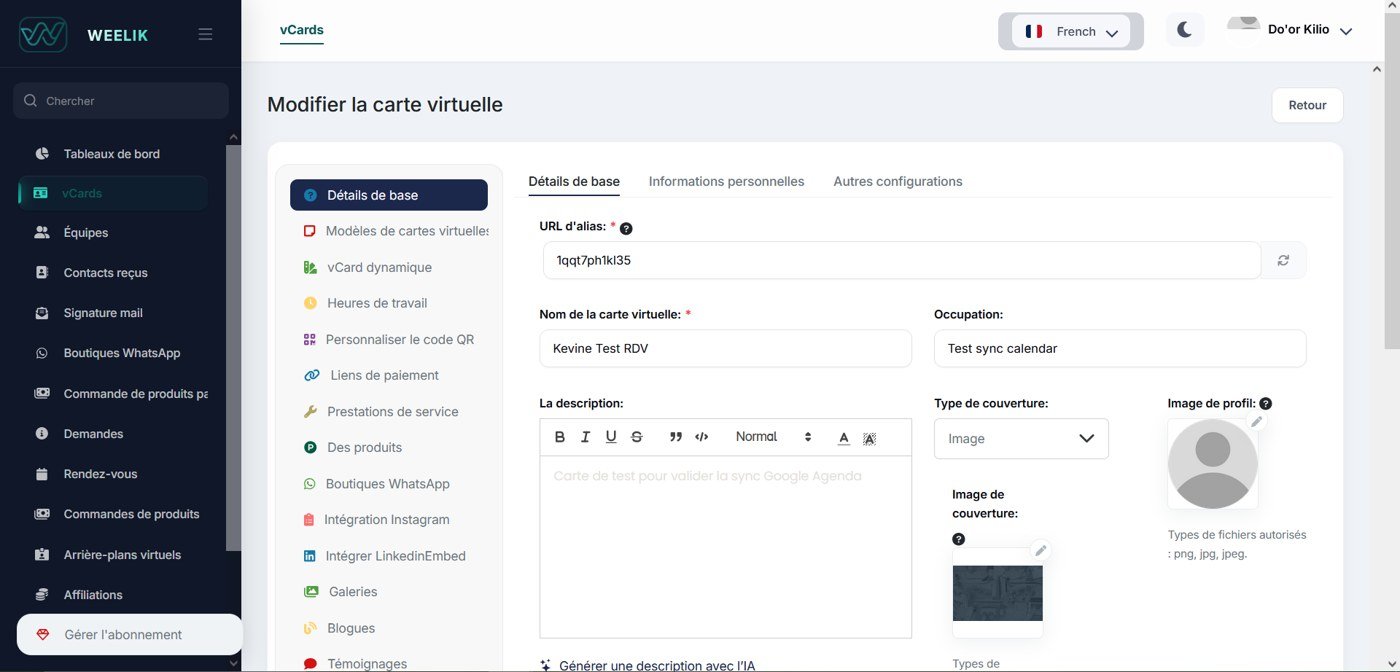Open Demandes in the sidebar
1400x672 pixels.
click(93, 434)
